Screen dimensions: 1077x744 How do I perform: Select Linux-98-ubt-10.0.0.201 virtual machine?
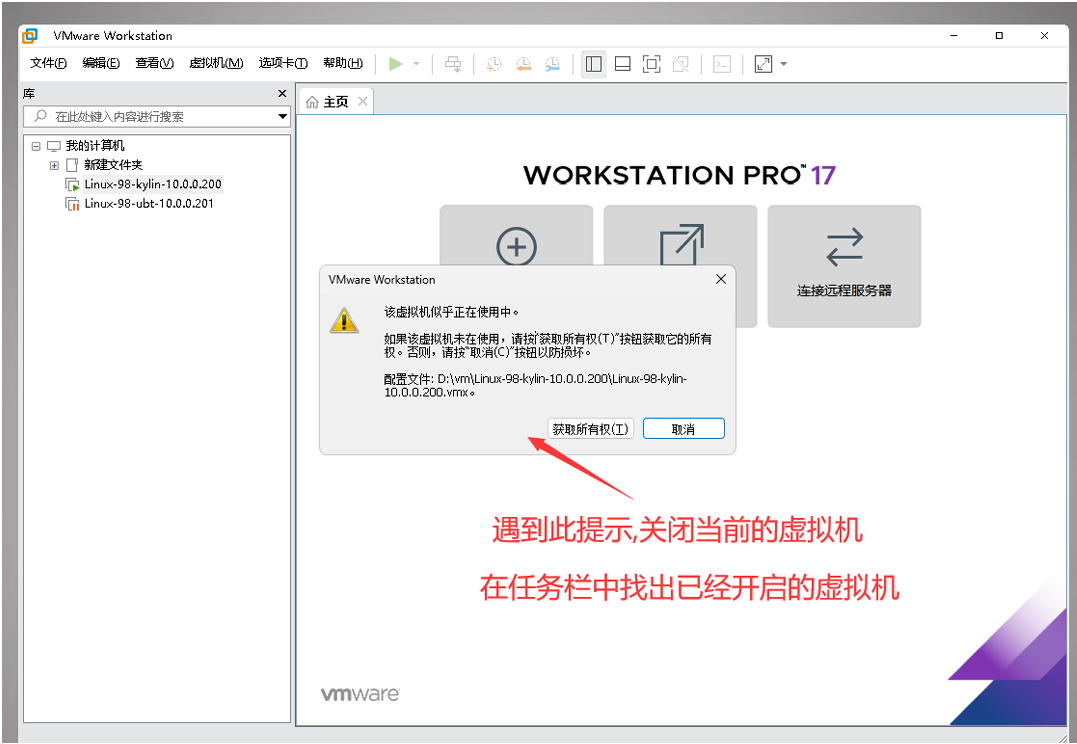click(x=149, y=203)
